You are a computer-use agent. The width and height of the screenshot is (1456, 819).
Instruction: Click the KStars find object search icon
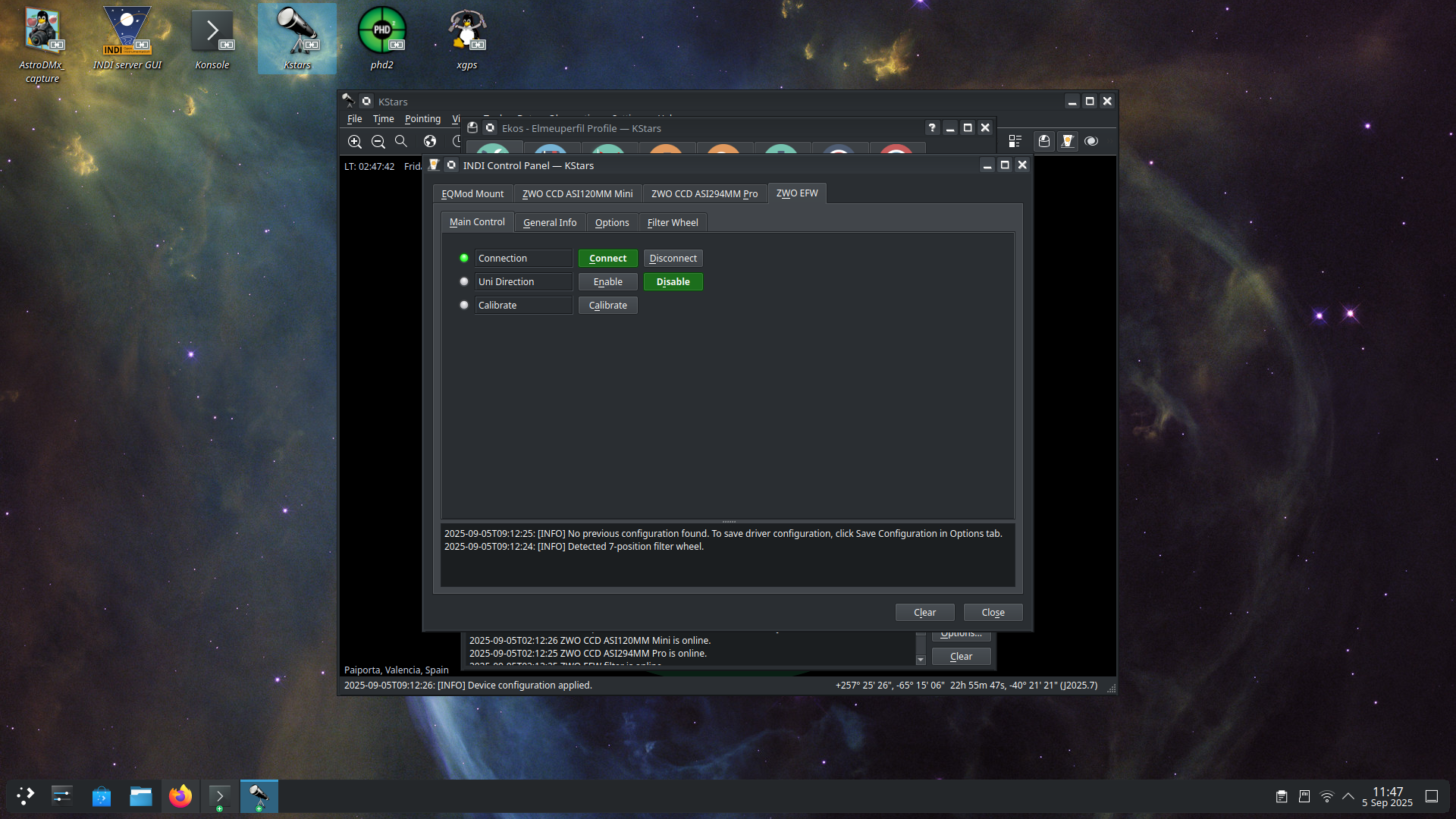401,141
